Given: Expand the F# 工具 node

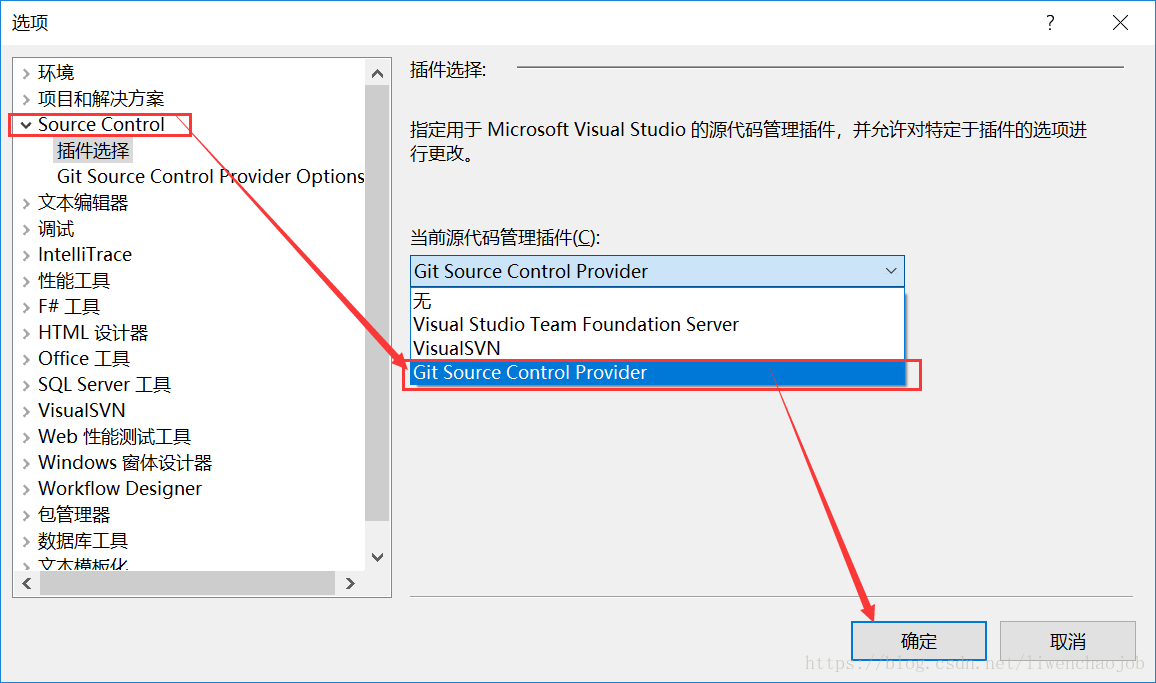Looking at the screenshot, I should pyautogui.click(x=27, y=307).
